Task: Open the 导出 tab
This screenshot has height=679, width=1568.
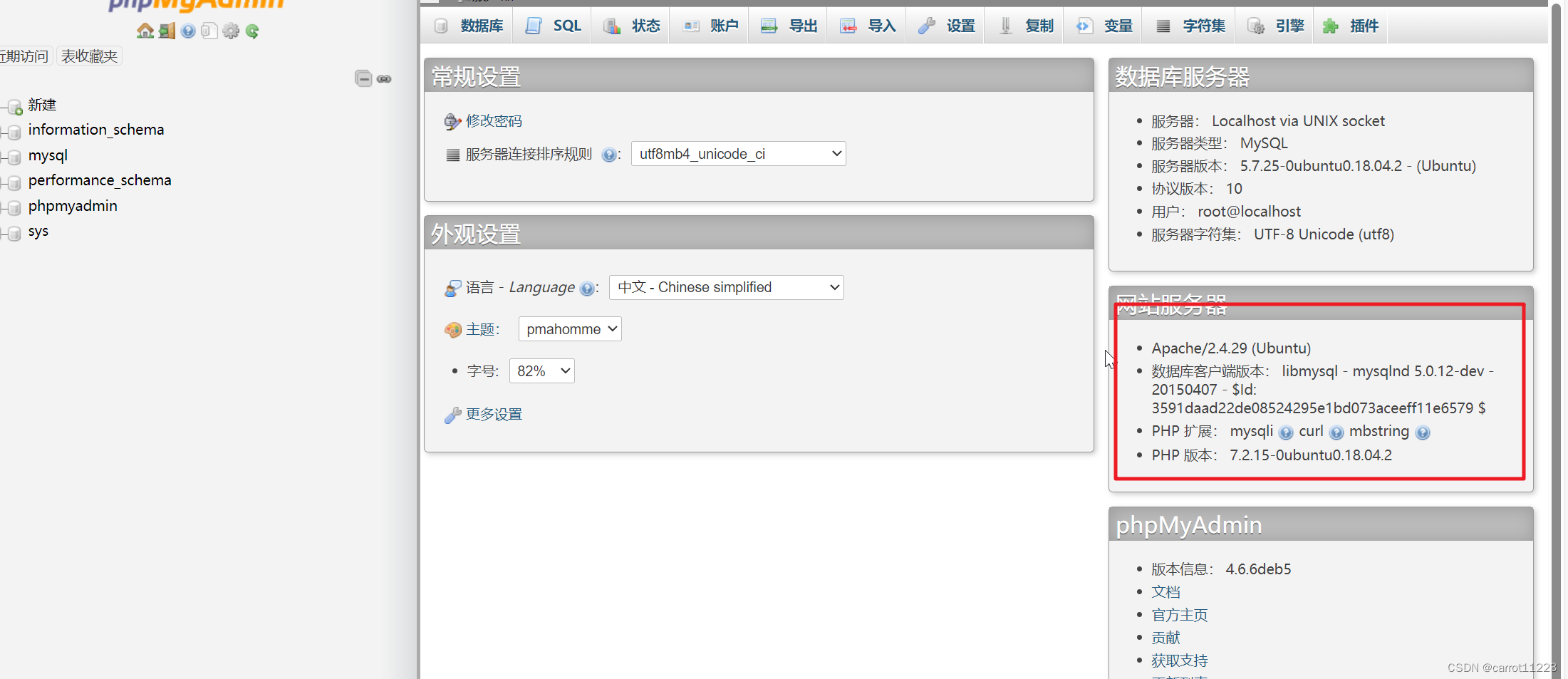Action: coord(789,26)
